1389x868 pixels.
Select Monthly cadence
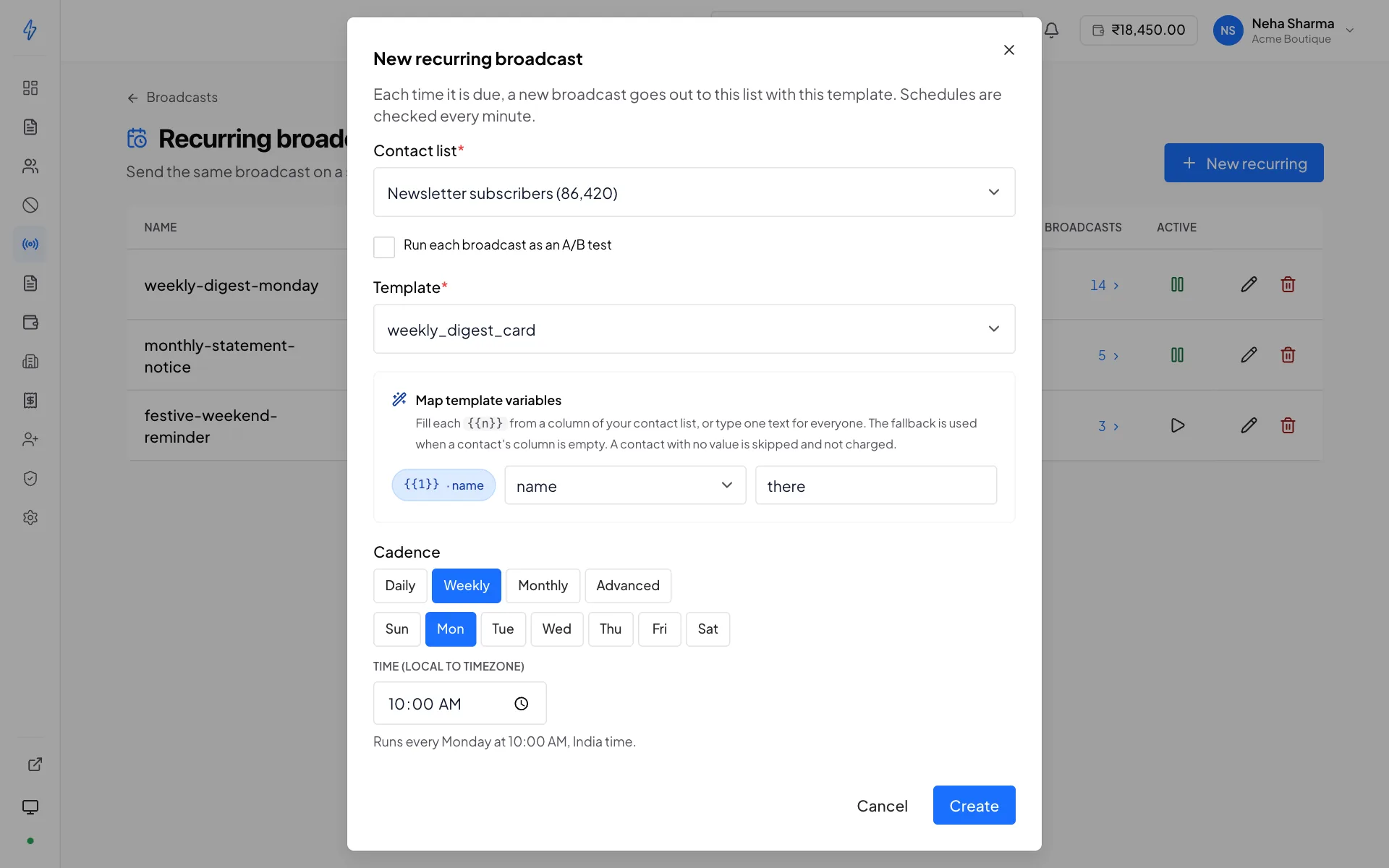click(x=543, y=586)
